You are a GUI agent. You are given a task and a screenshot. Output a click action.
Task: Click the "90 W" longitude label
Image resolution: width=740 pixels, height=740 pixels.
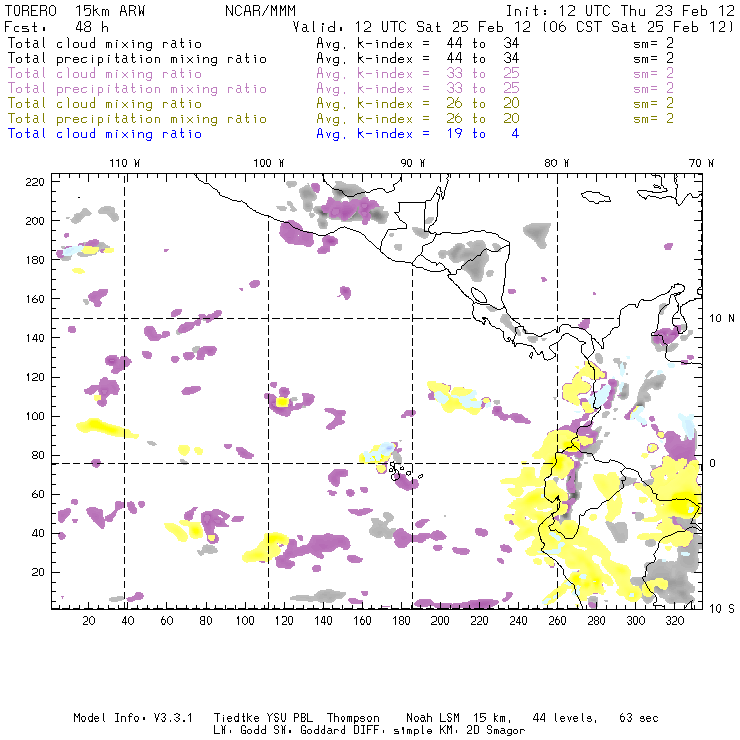(413, 163)
